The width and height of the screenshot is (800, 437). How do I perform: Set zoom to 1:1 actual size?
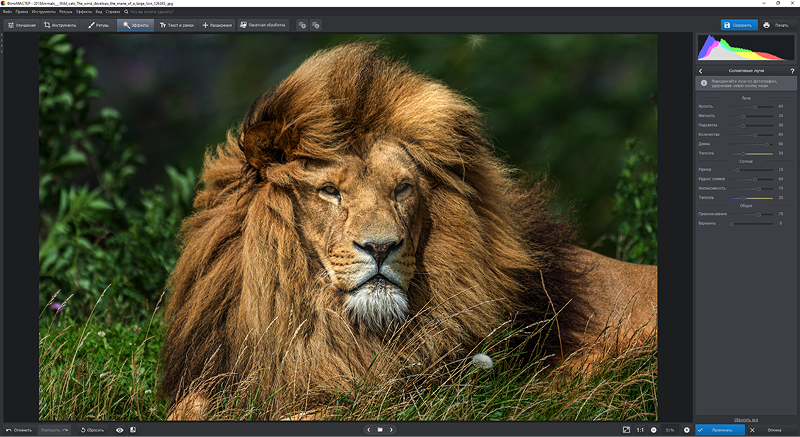[x=640, y=430]
